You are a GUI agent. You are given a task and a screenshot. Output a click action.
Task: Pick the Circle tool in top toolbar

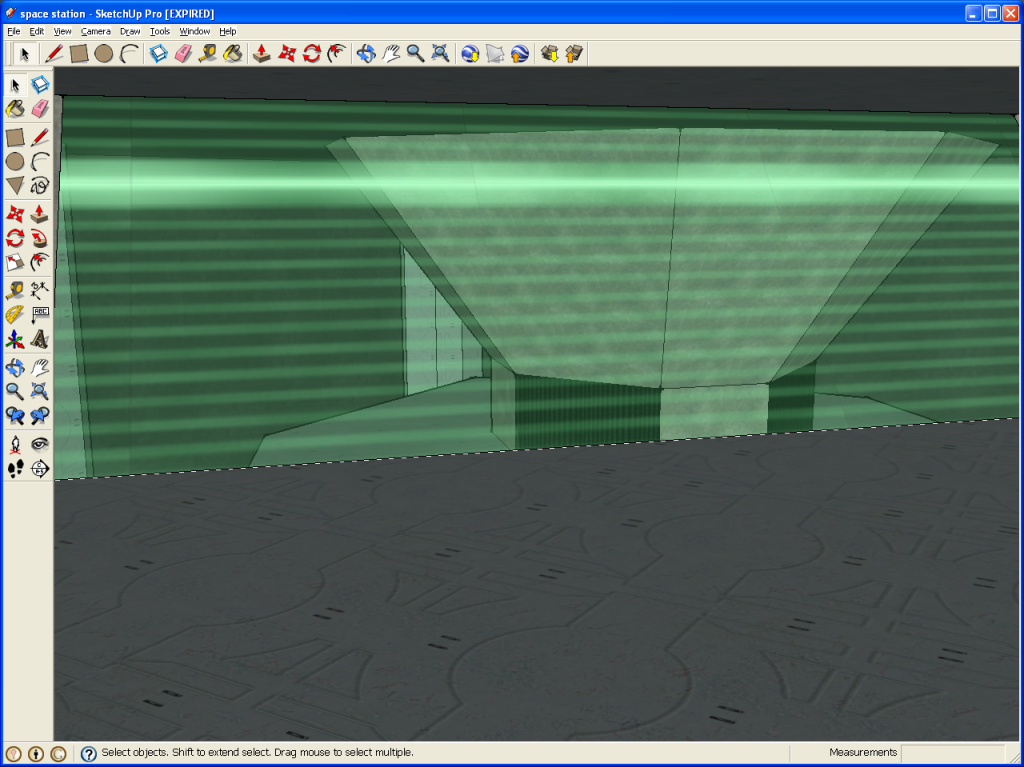coord(104,54)
